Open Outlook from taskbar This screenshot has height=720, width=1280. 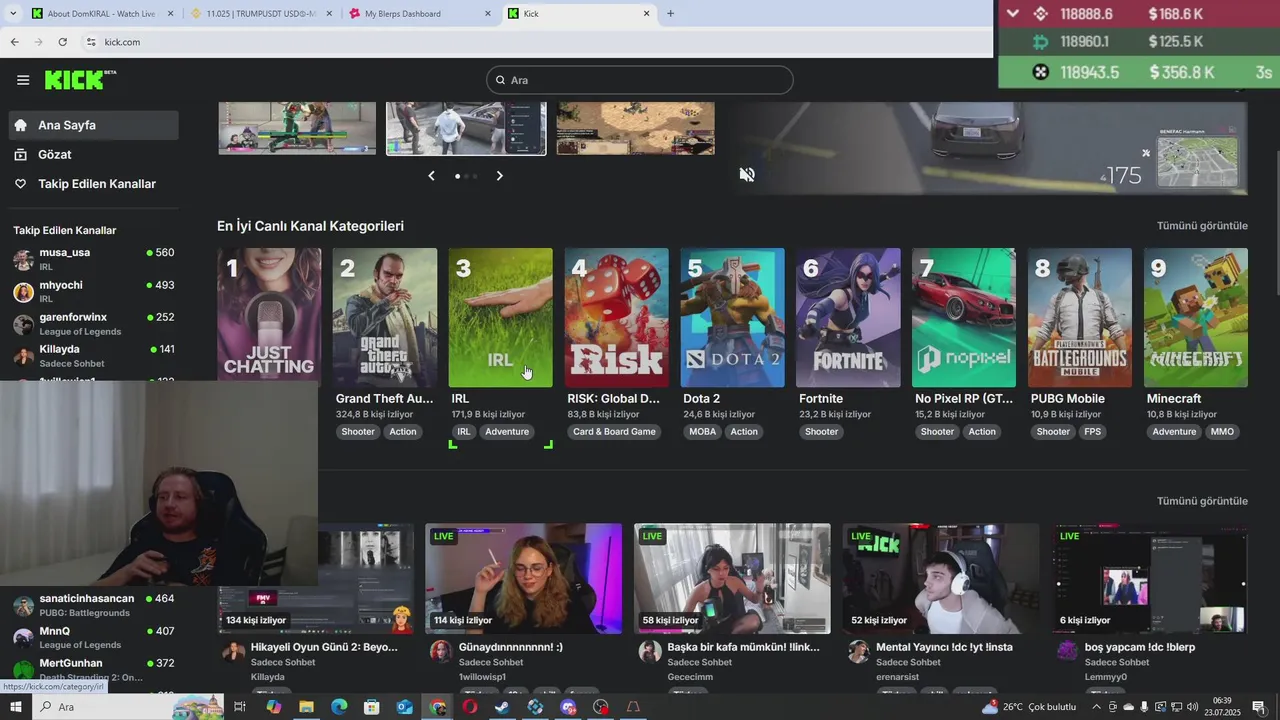point(404,707)
